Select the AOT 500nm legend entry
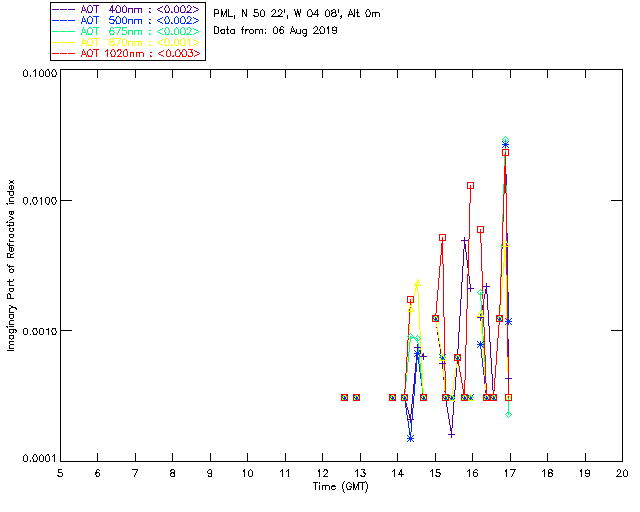Screen dimensions: 640x512 click(x=127, y=20)
